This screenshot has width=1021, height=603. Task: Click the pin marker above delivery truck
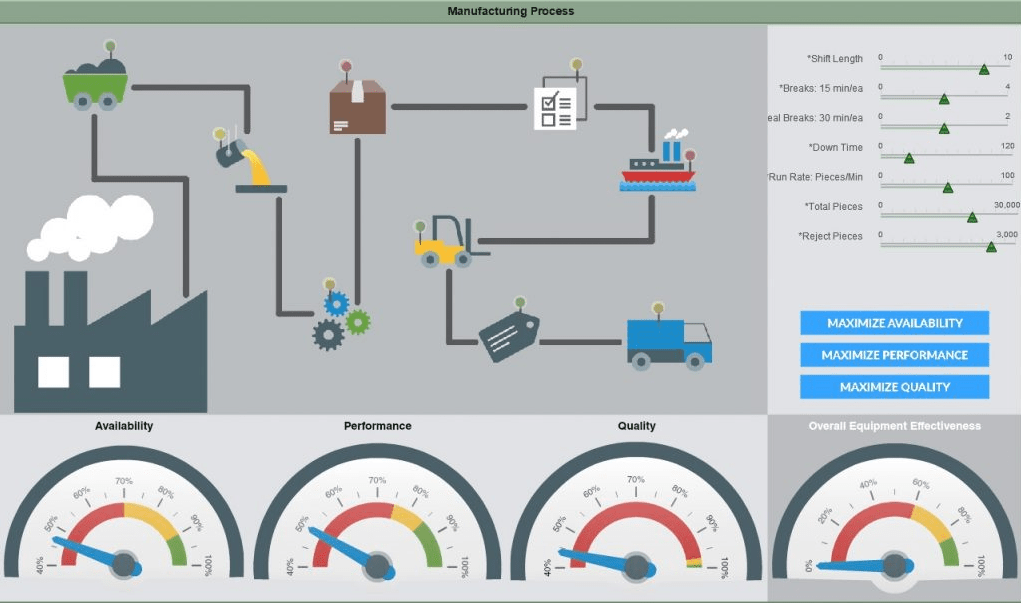coord(658,309)
